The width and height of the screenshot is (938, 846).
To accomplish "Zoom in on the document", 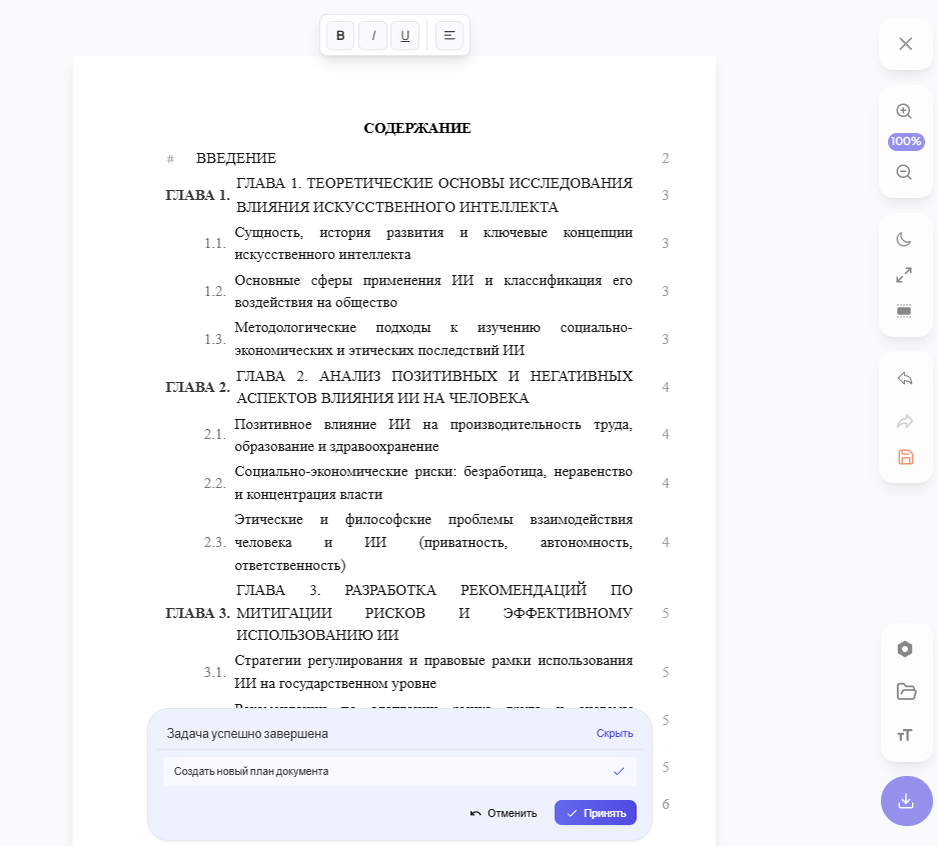I will click(x=904, y=111).
